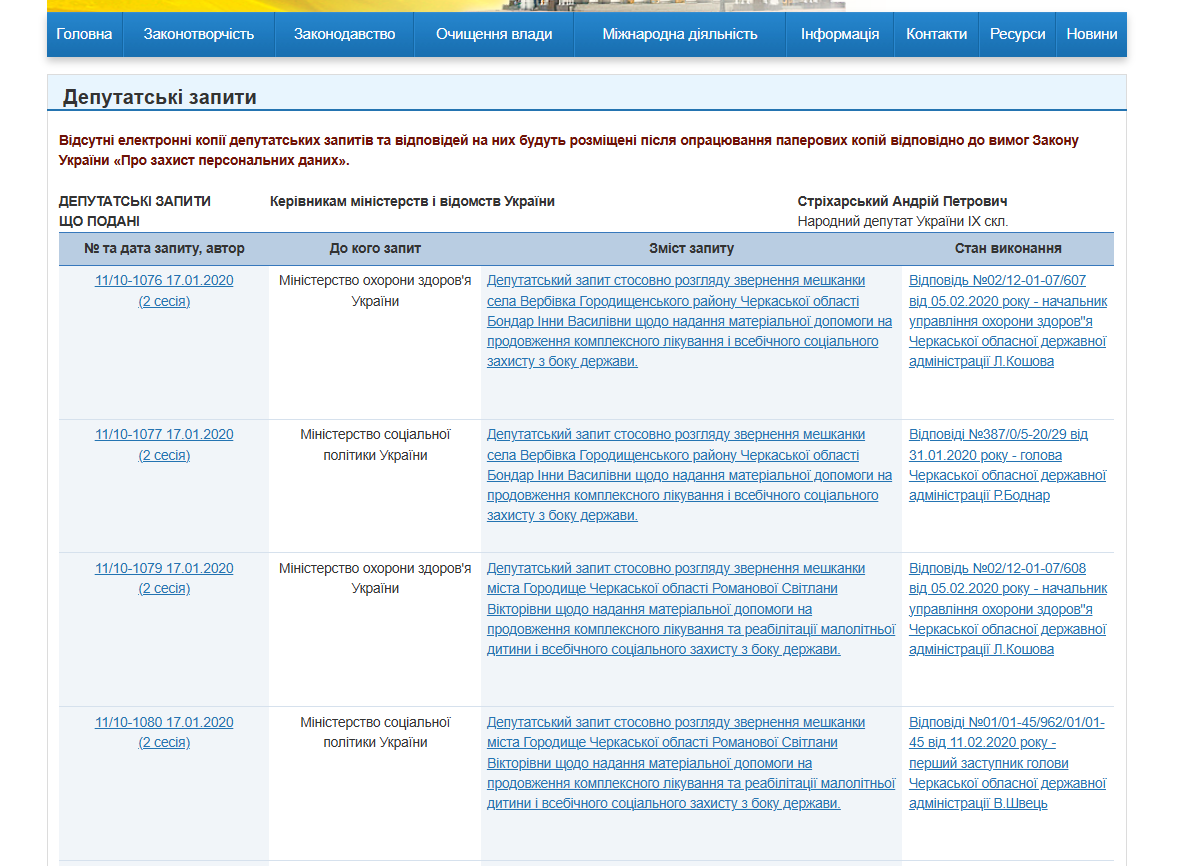Open request 11/10-1080 17.01.2020 link
1186x866 pixels.
[164, 732]
